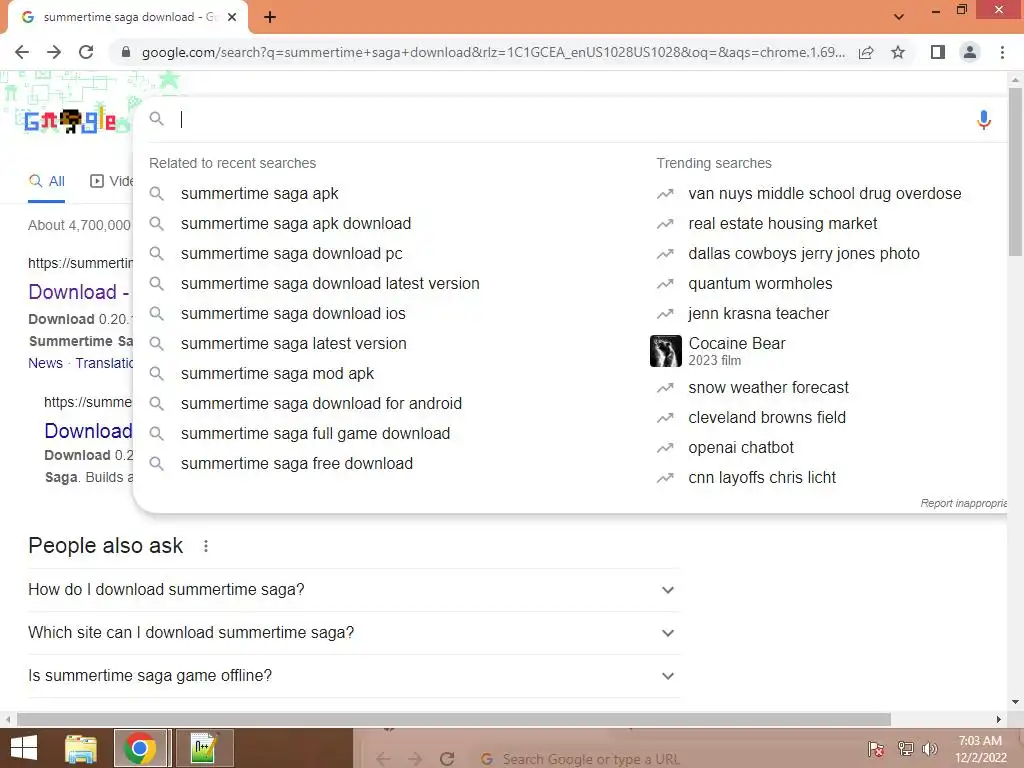Close the summertime saga download tab

(x=232, y=17)
